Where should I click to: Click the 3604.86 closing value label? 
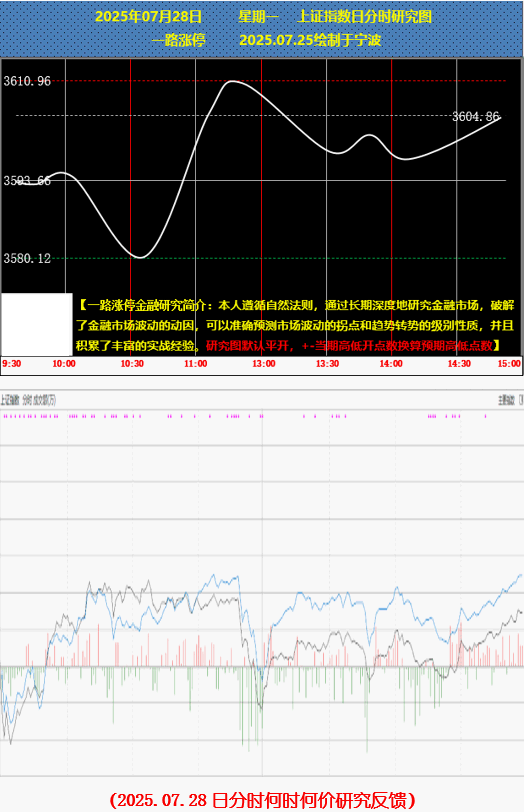476,117
